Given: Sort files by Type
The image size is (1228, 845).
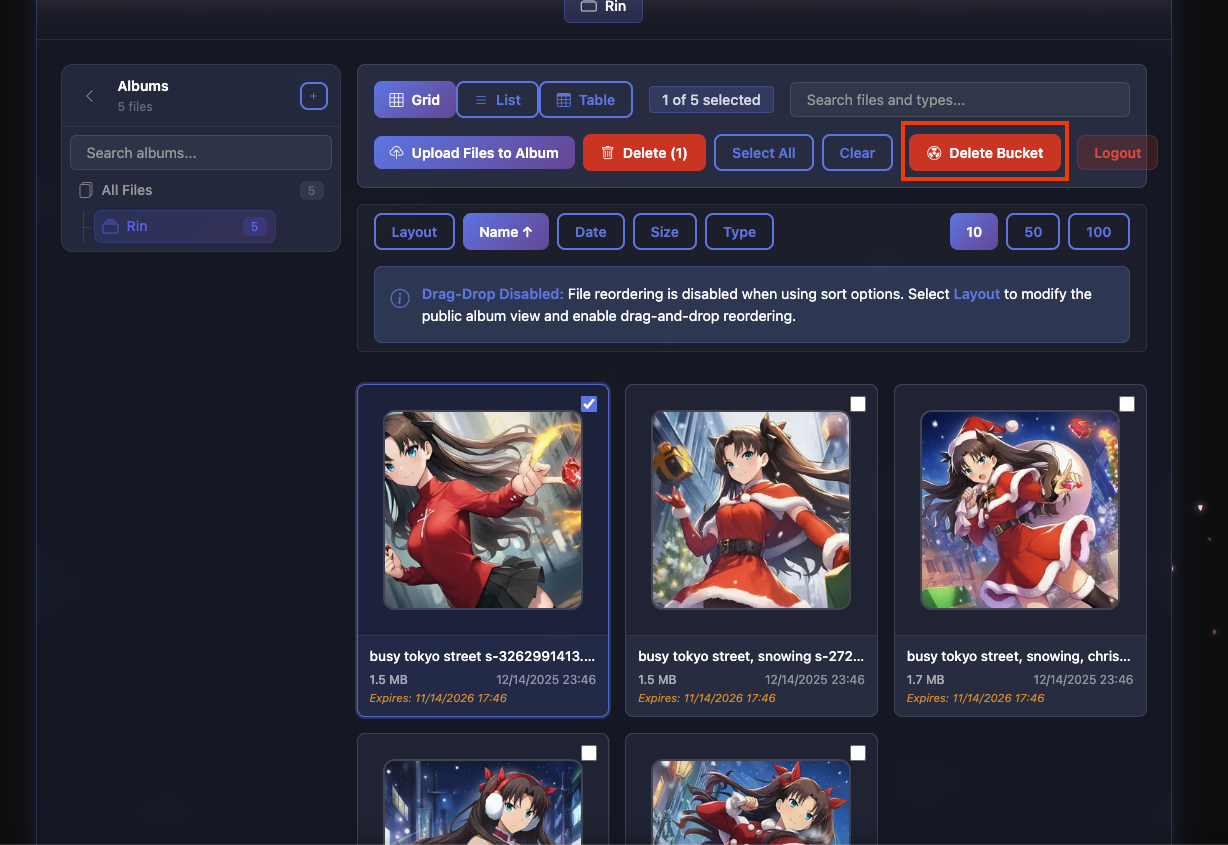Looking at the screenshot, I should pos(739,232).
